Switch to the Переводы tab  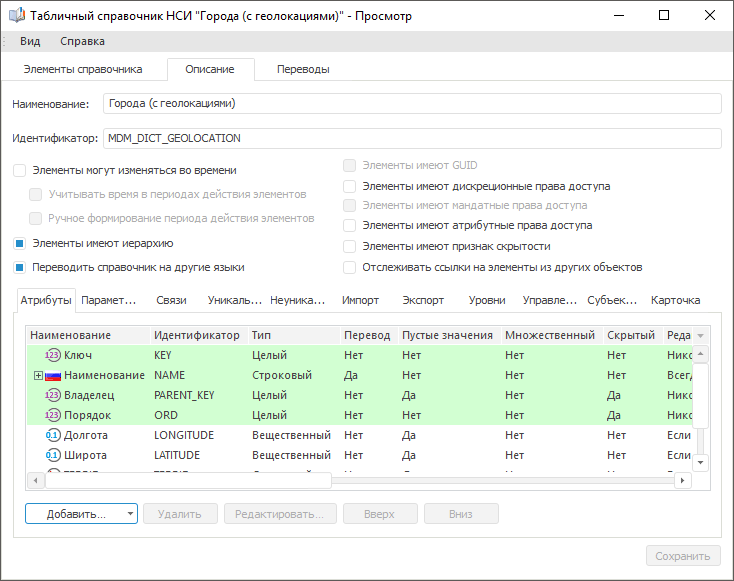click(303, 69)
